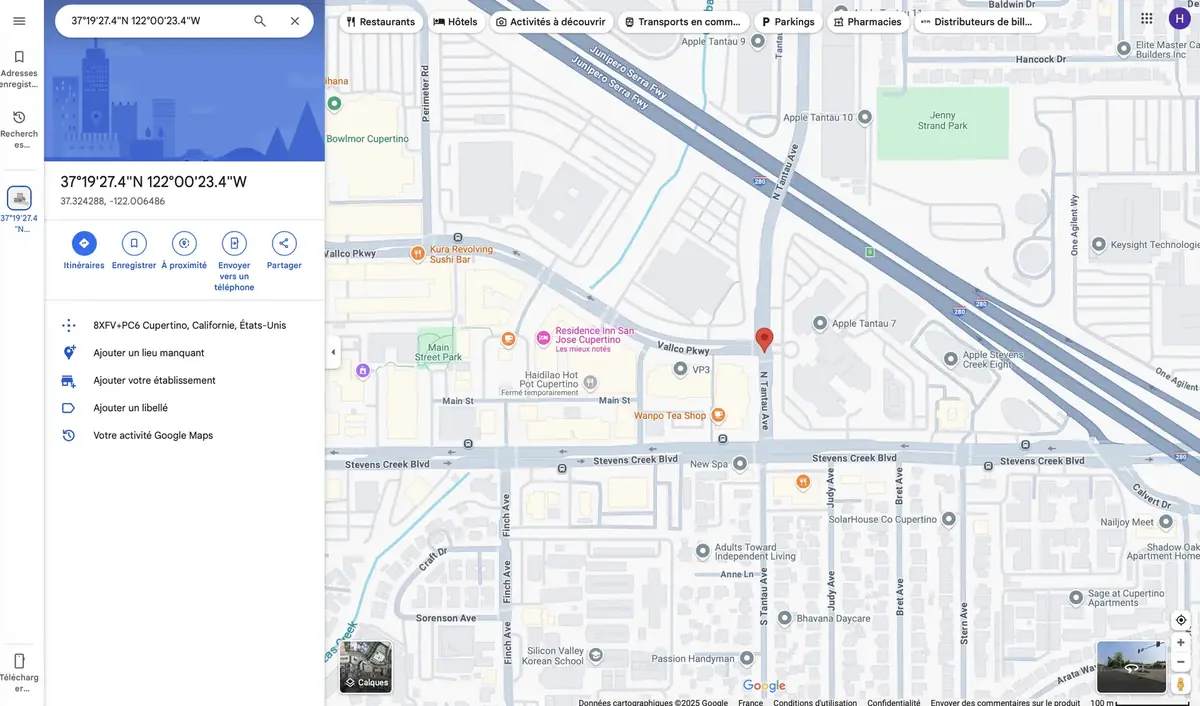The height and width of the screenshot is (706, 1200).
Task: Collapse the side panel arrow
Action: click(333, 352)
